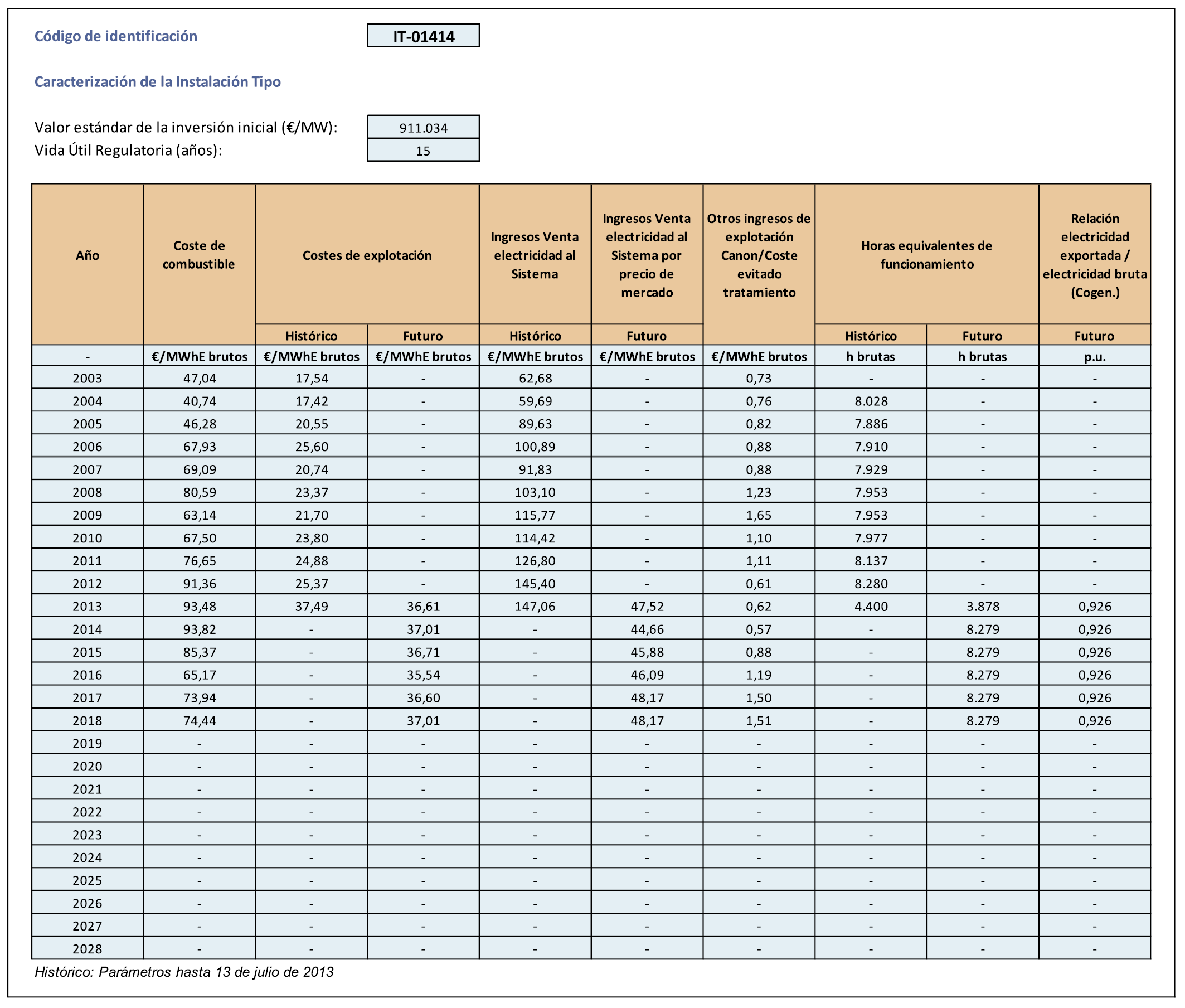Image resolution: width=1185 pixels, height=1008 pixels.
Task: Select fuel cost 67,93 in 2006
Action: 200,447
